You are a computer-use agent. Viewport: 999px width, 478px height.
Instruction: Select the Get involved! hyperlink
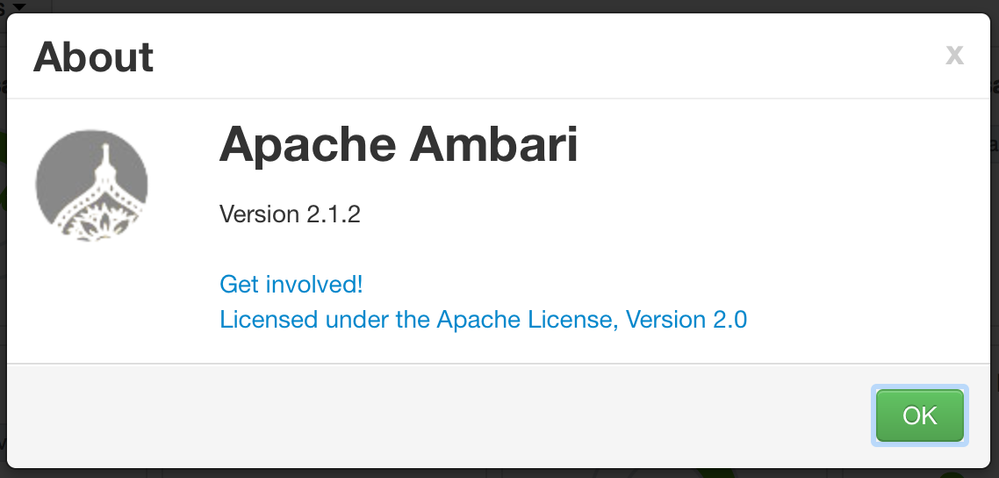point(291,284)
